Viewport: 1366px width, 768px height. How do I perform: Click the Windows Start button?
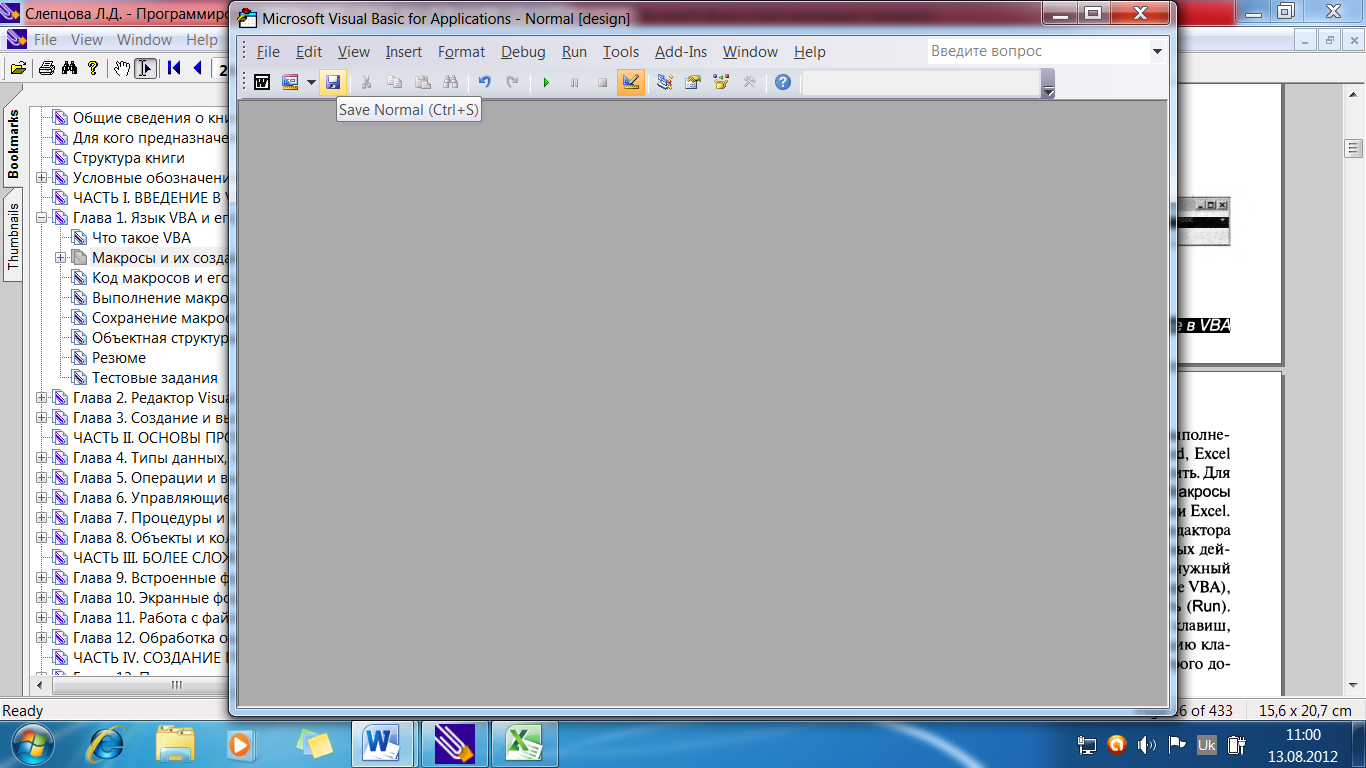[x=31, y=744]
